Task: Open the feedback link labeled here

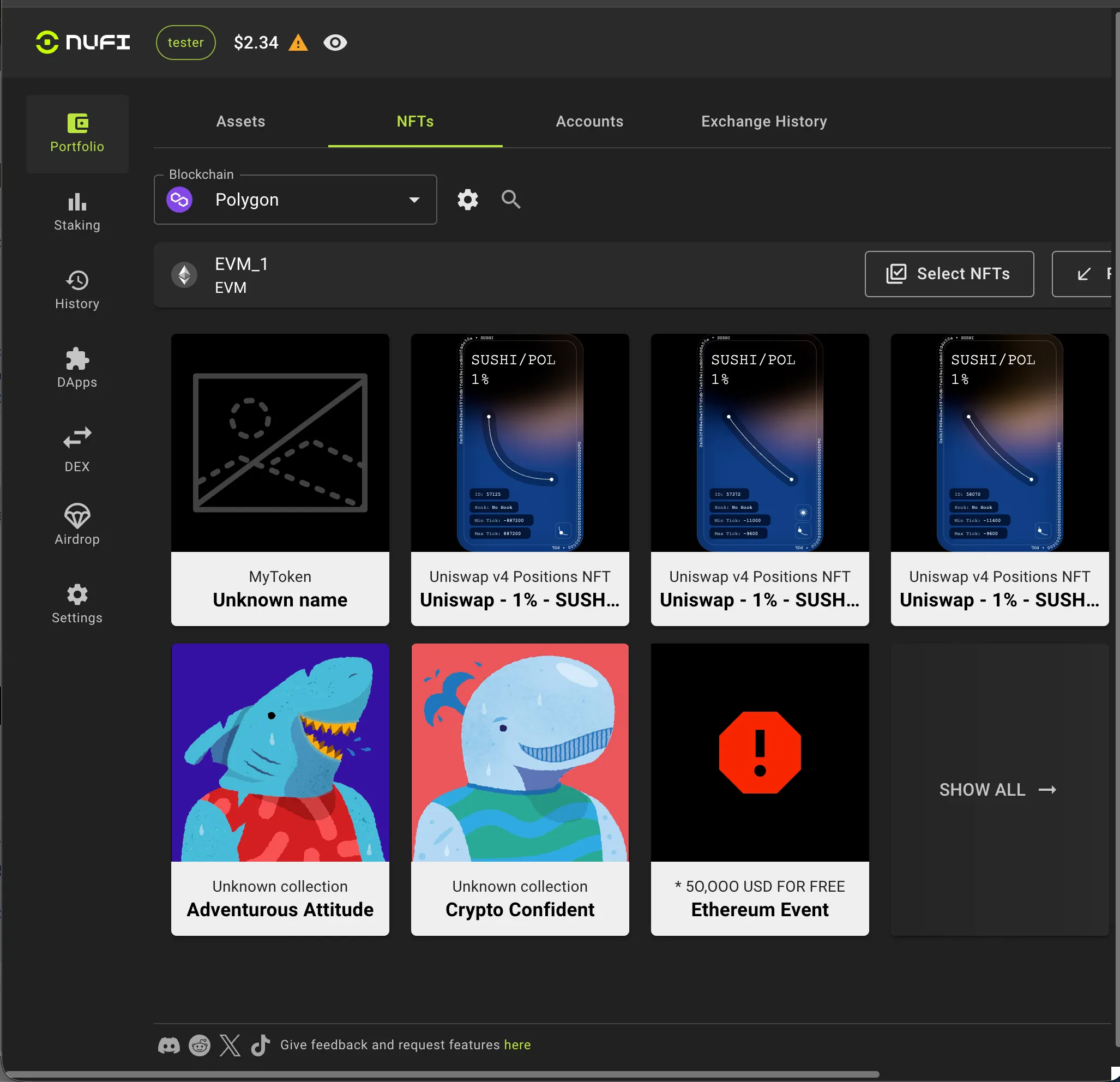Action: [516, 1044]
